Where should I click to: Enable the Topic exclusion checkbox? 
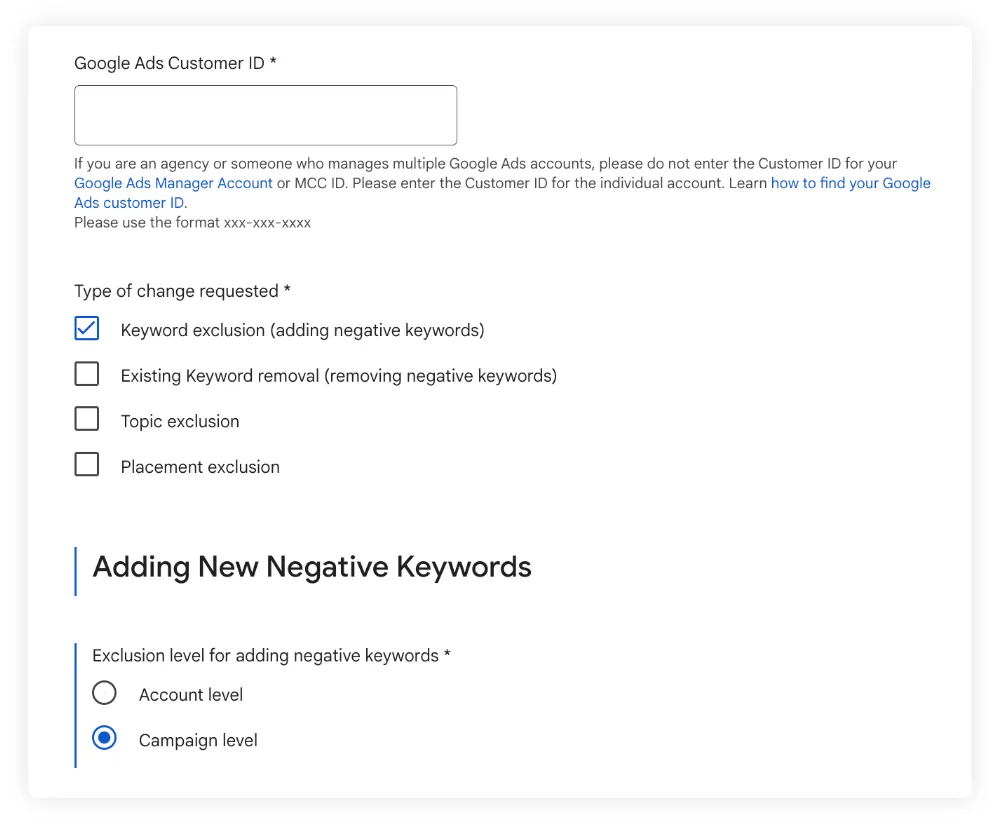[86, 419]
